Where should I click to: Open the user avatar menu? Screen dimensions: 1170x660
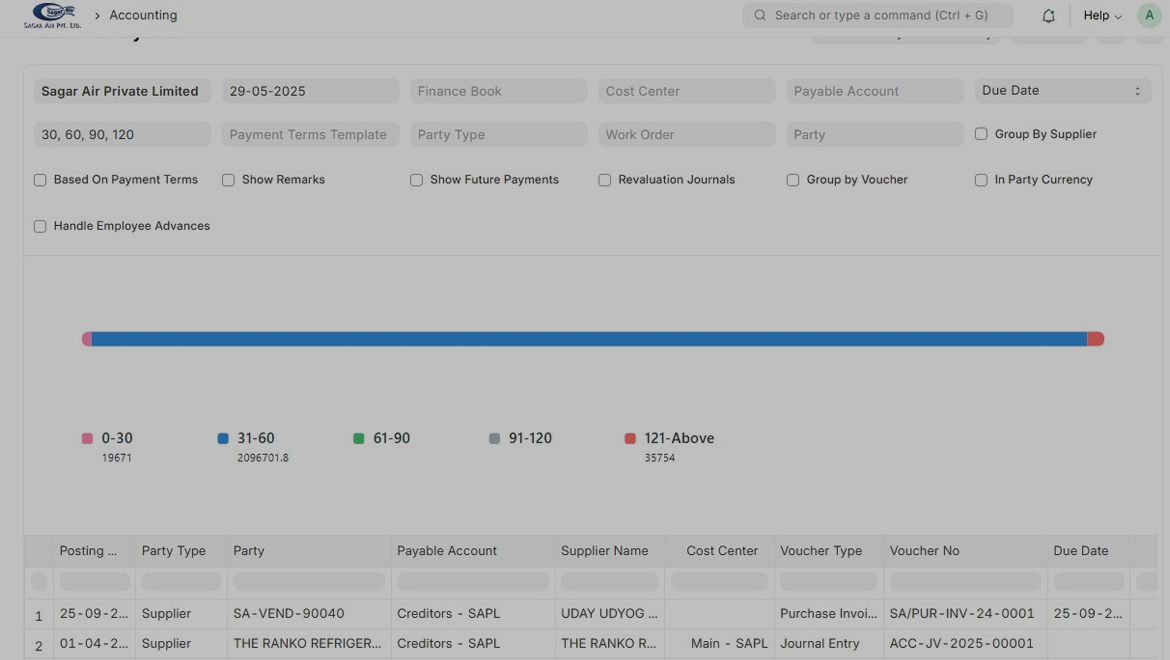tap(1149, 16)
